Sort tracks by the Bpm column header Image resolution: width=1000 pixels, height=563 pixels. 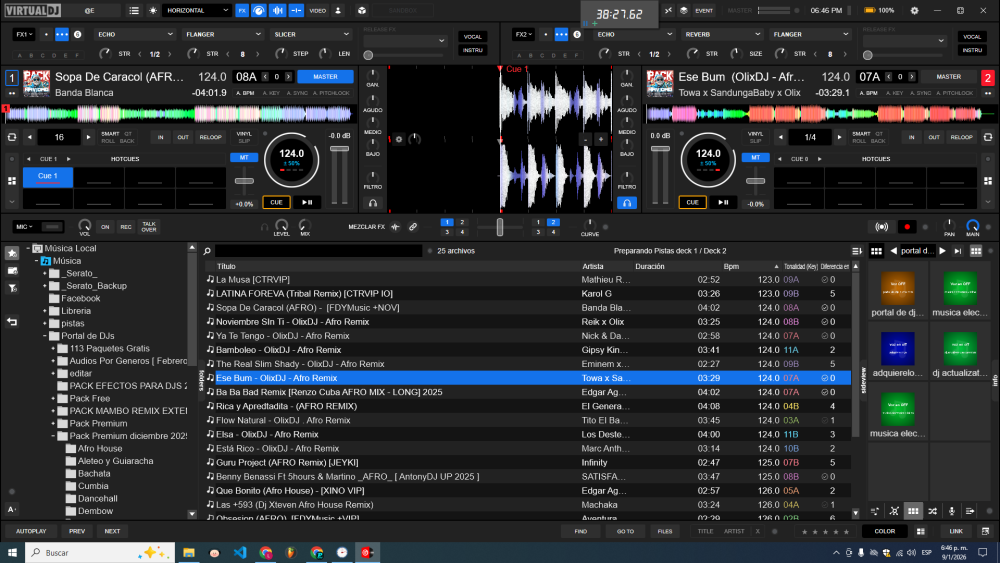click(x=731, y=267)
